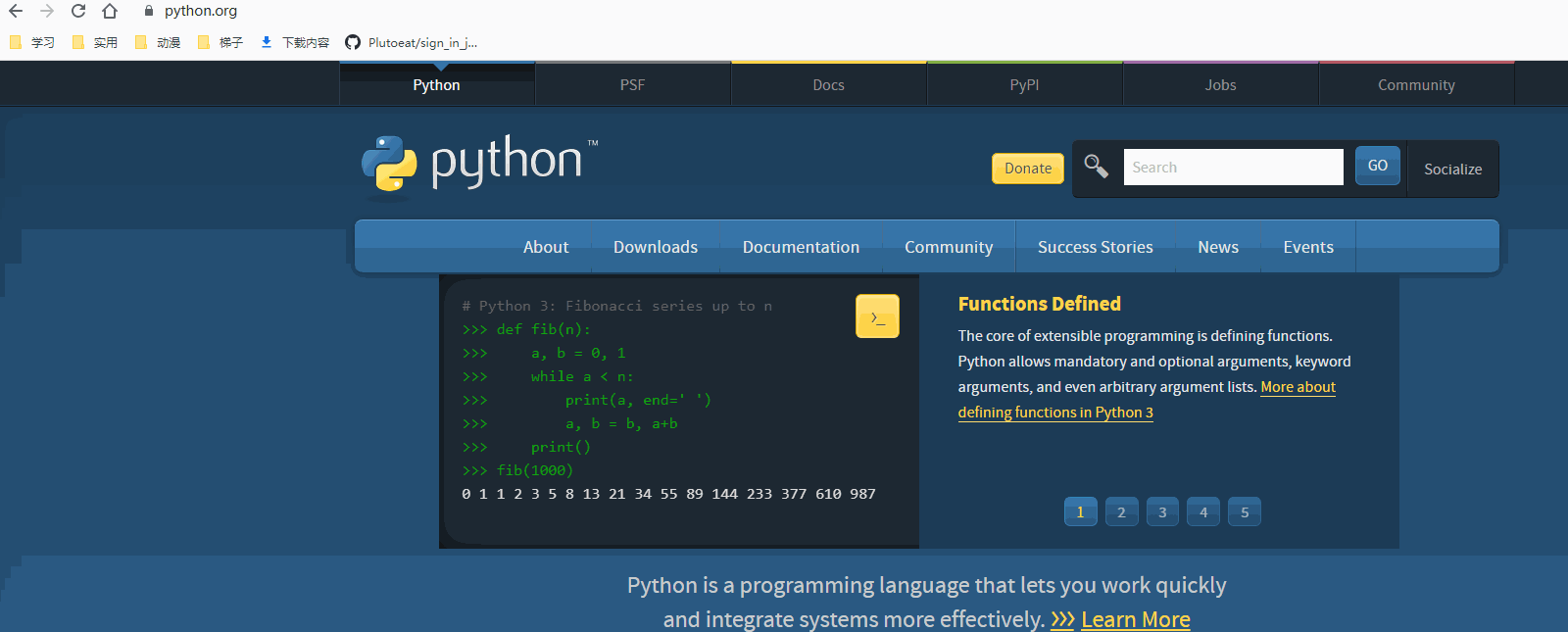Launch the interactive shell yellow icon
Image resolution: width=1568 pixels, height=632 pixels.
pos(877,316)
